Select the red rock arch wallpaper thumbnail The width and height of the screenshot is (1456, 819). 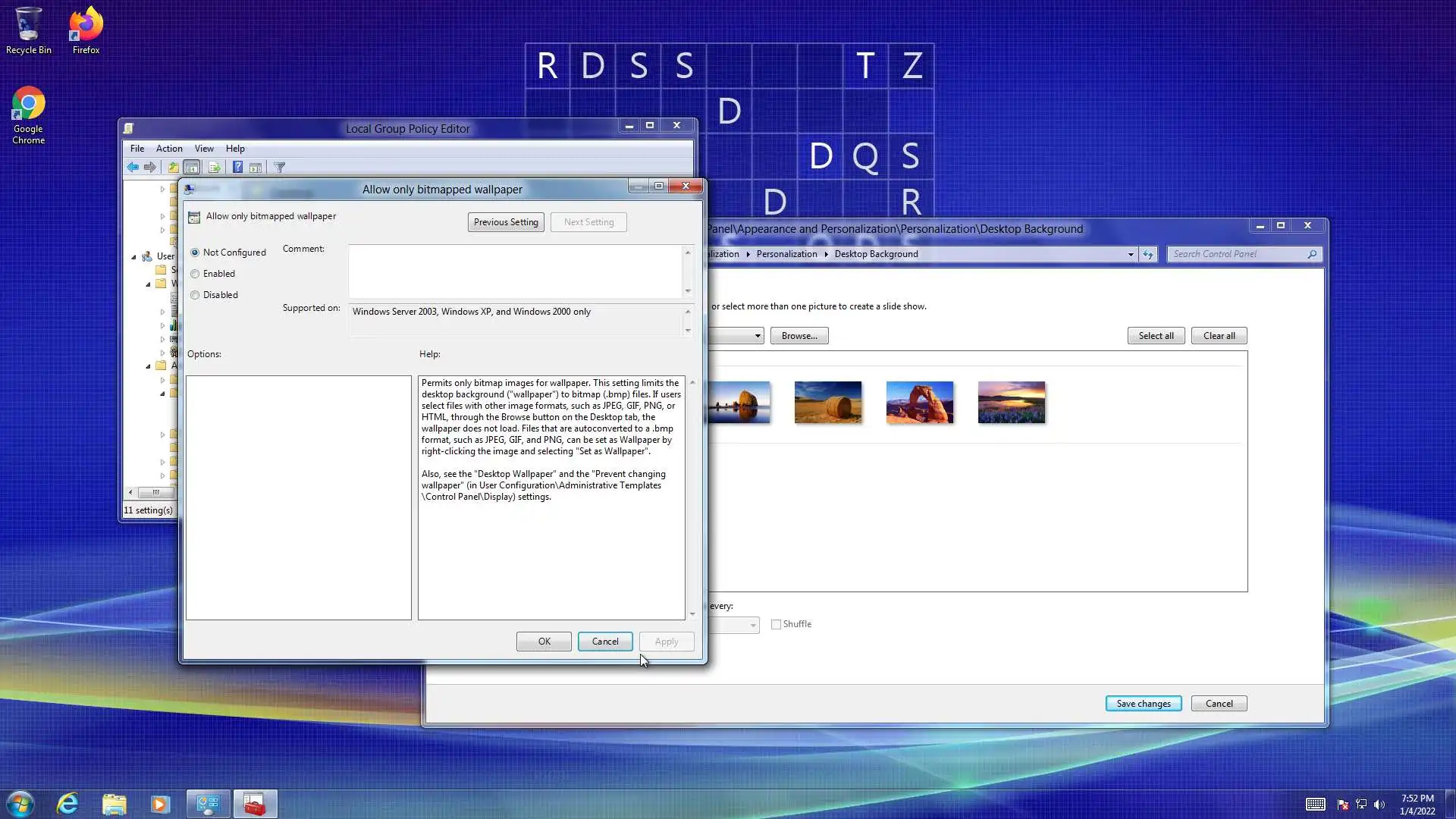click(x=919, y=403)
